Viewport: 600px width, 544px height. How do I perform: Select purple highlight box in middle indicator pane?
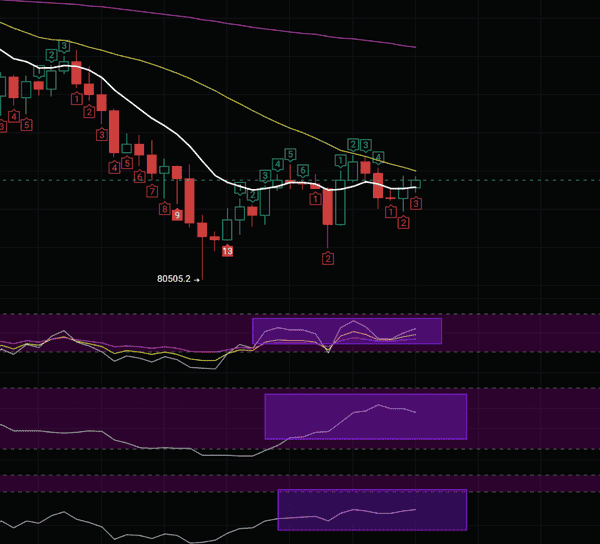pos(365,416)
